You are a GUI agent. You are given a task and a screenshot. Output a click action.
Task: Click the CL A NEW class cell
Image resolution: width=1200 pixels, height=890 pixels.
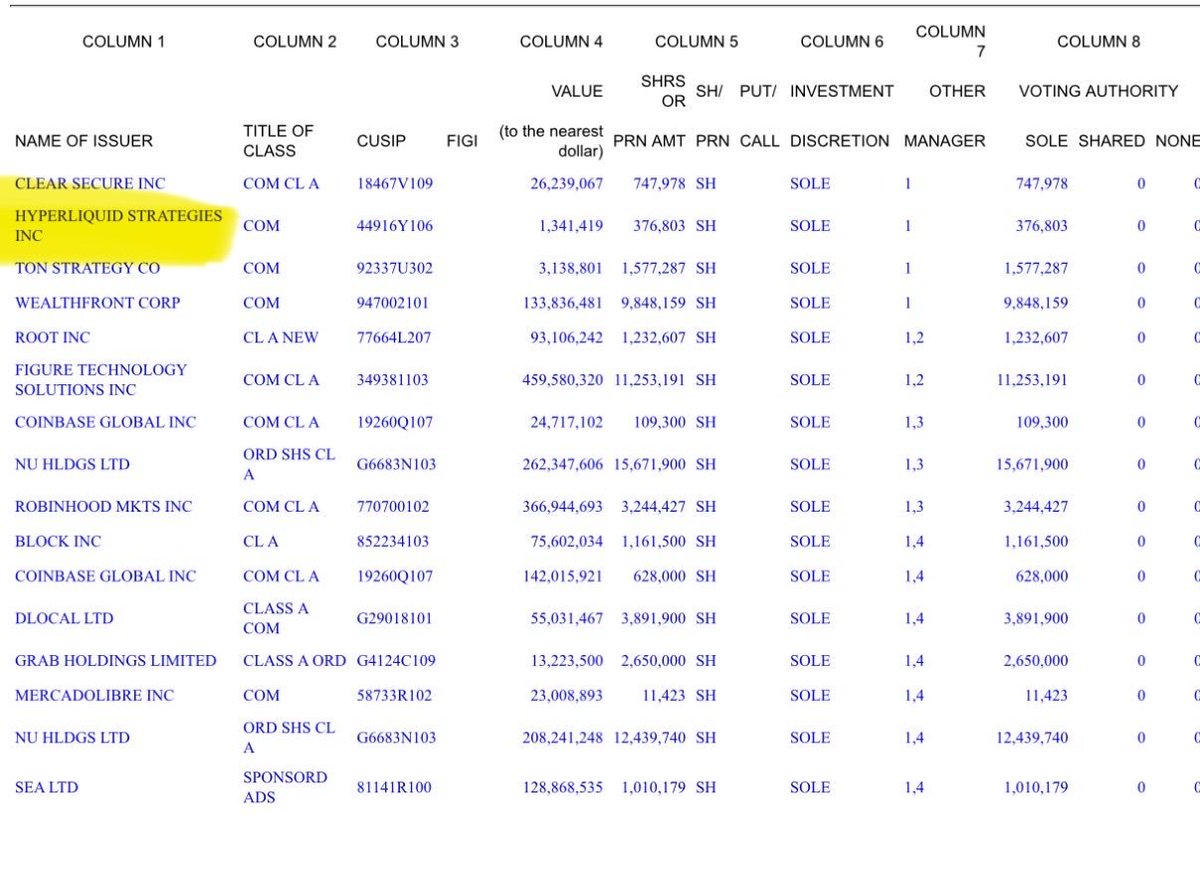point(280,338)
